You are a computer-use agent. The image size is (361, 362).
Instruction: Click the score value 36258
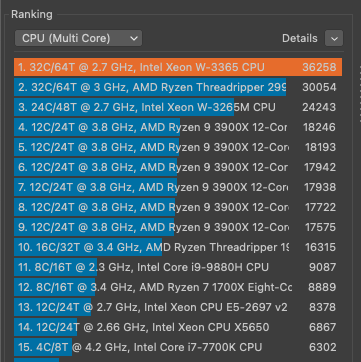pos(319,67)
